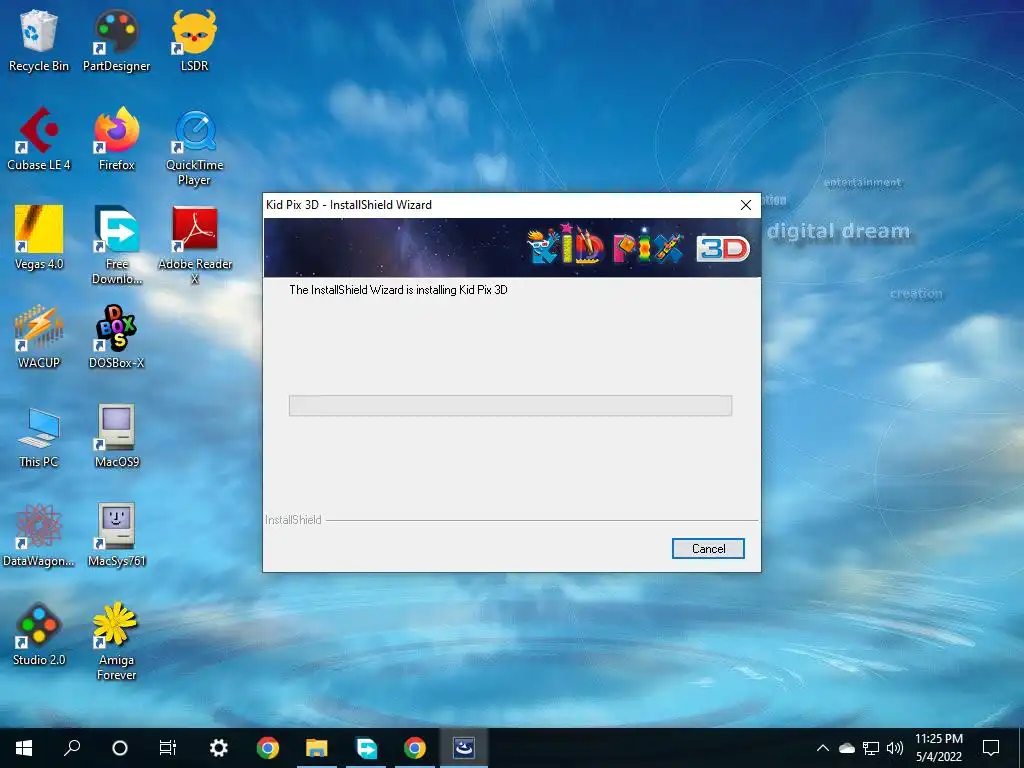Open the first Chrome taskbar icon beside Settings
1024x768 pixels.
[x=268, y=748]
